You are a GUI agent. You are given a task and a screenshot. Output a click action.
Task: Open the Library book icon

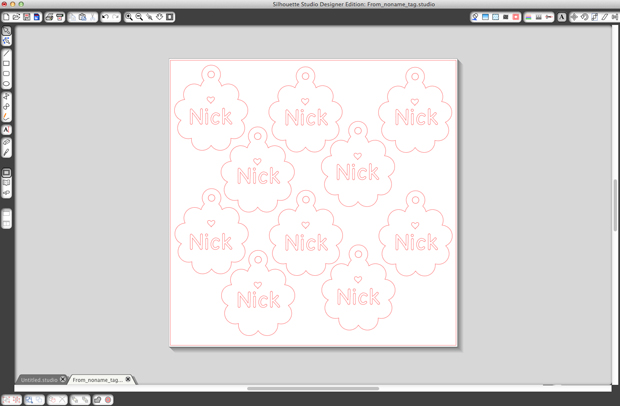(6, 183)
